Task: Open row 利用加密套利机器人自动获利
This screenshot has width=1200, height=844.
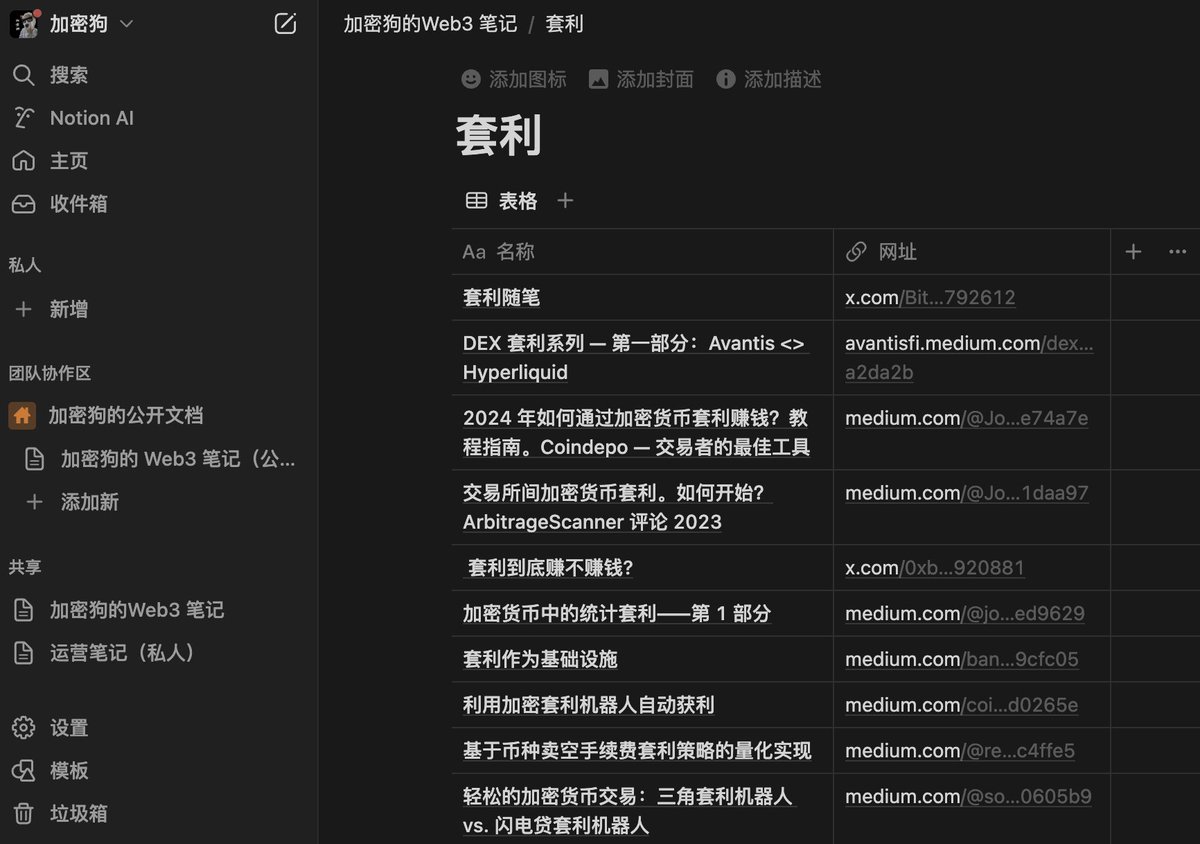Action: tap(588, 706)
